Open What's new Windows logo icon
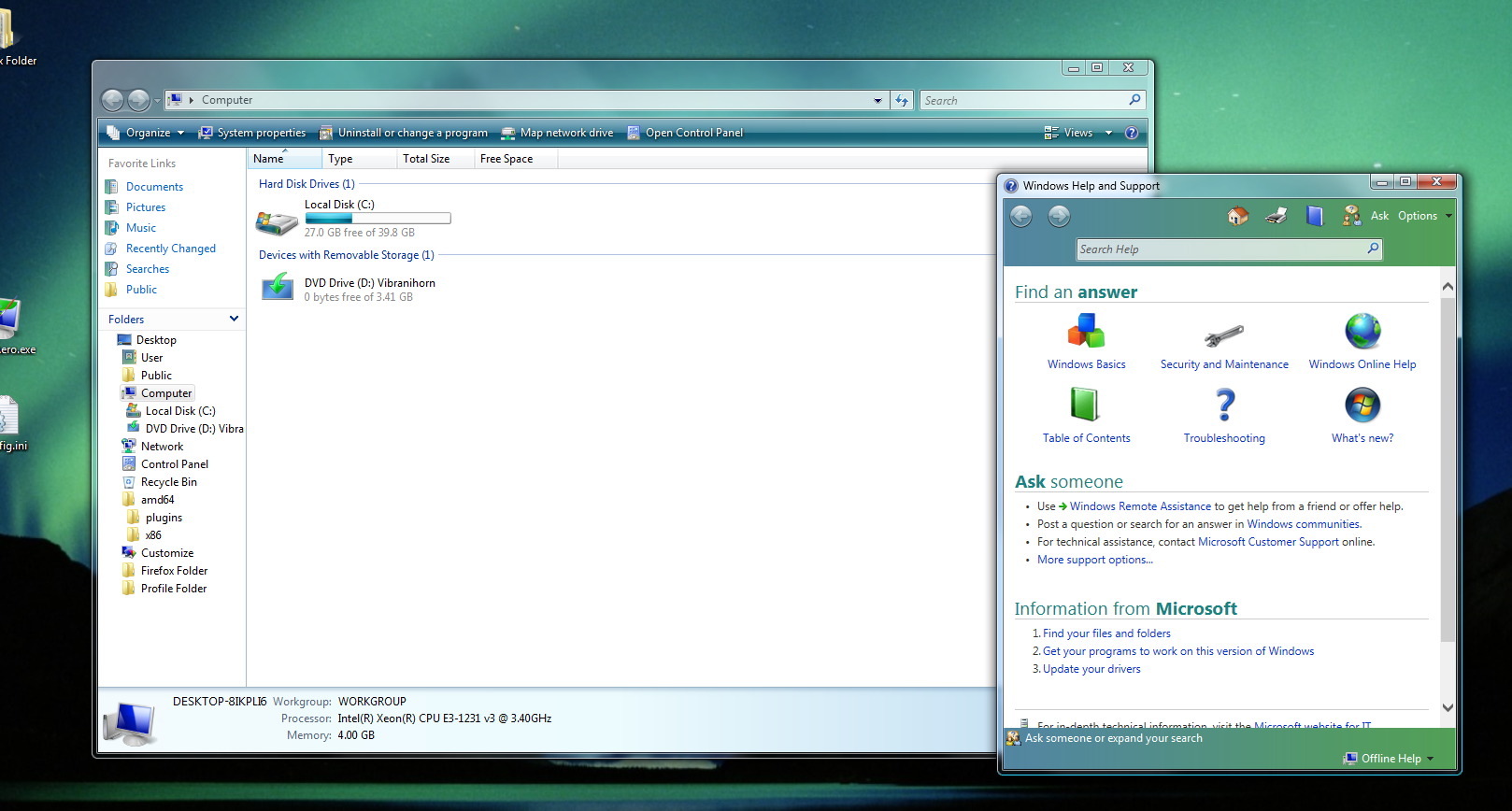Viewport: 1512px width, 811px height. click(x=1362, y=405)
